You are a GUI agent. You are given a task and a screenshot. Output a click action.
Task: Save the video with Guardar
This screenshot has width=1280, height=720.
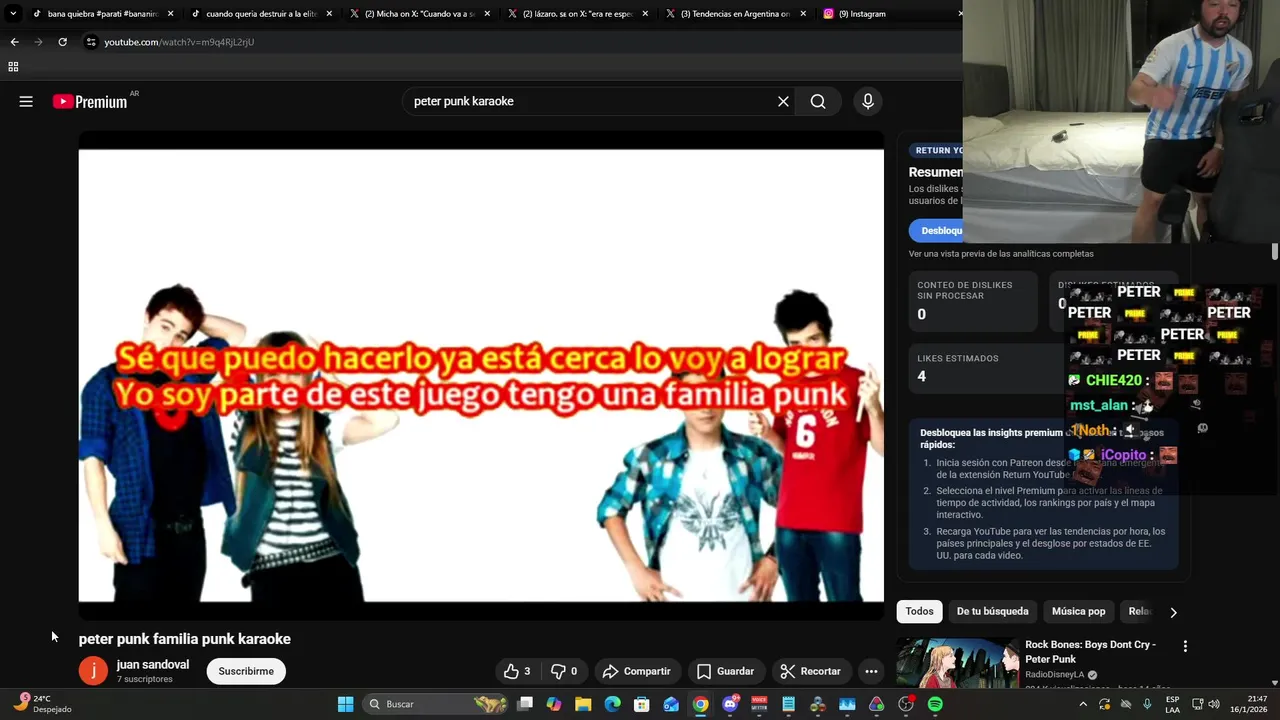725,671
